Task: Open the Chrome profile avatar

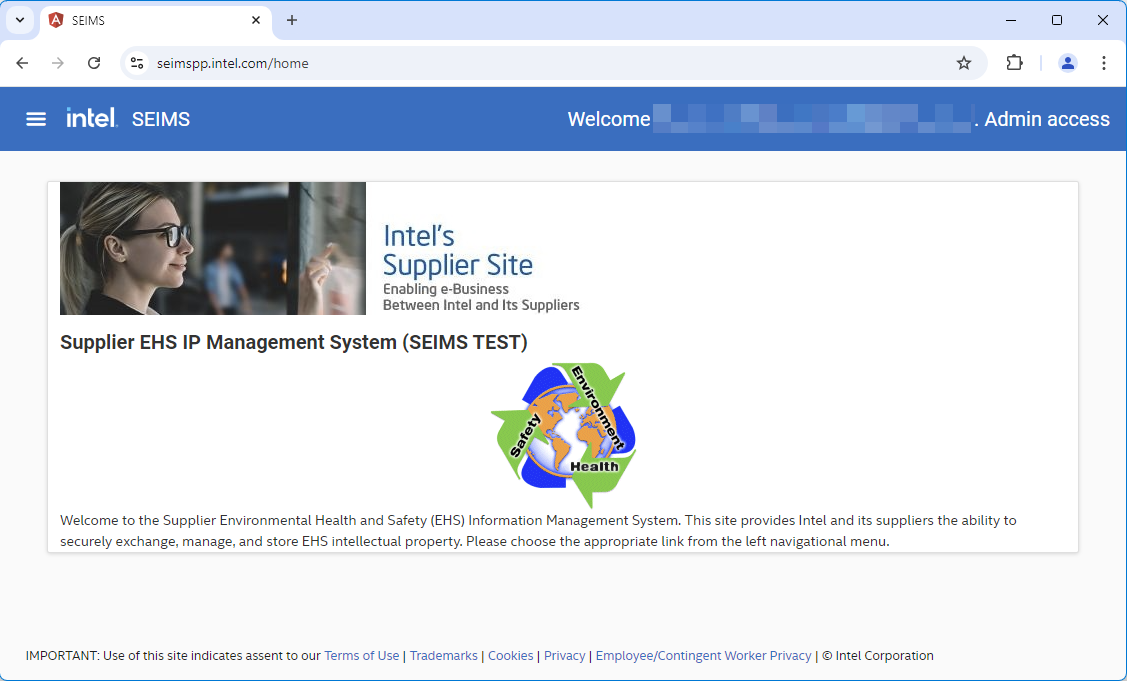Action: [1067, 63]
